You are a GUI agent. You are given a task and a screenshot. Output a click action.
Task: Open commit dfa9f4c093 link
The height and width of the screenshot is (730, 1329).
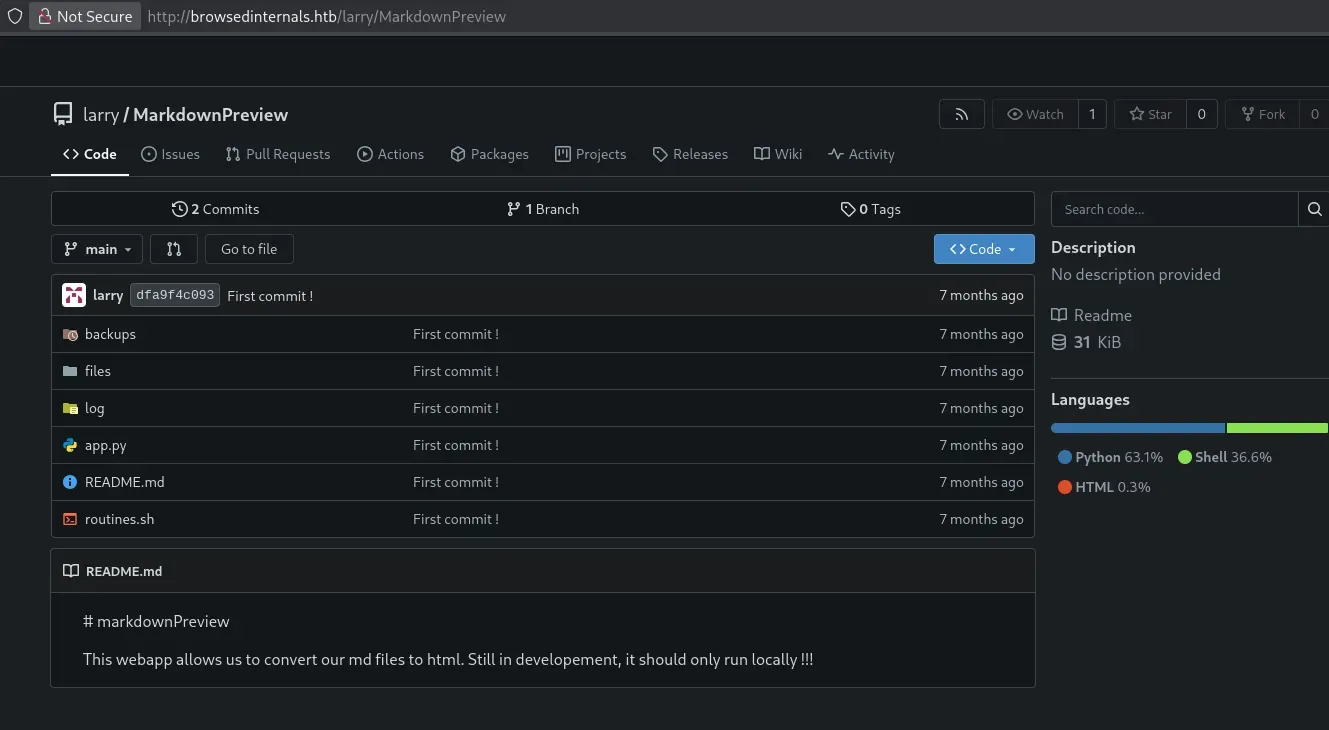point(175,295)
